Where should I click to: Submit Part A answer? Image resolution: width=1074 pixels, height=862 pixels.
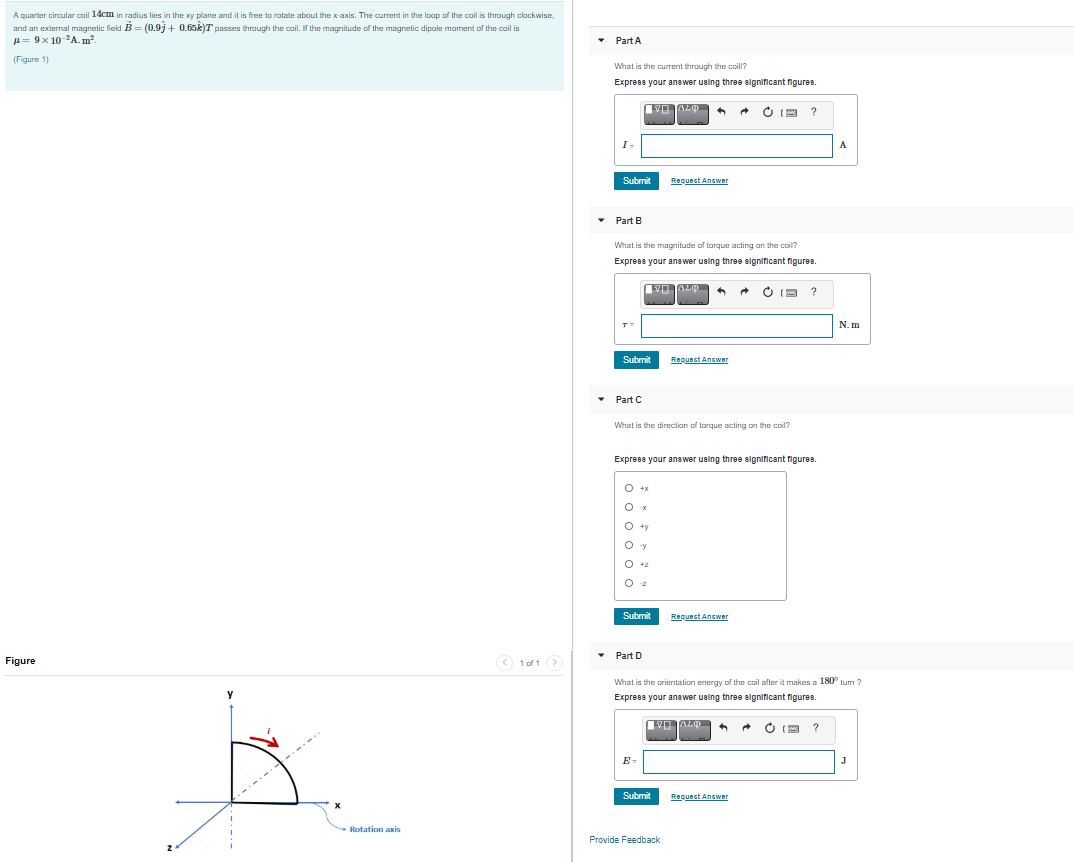636,181
